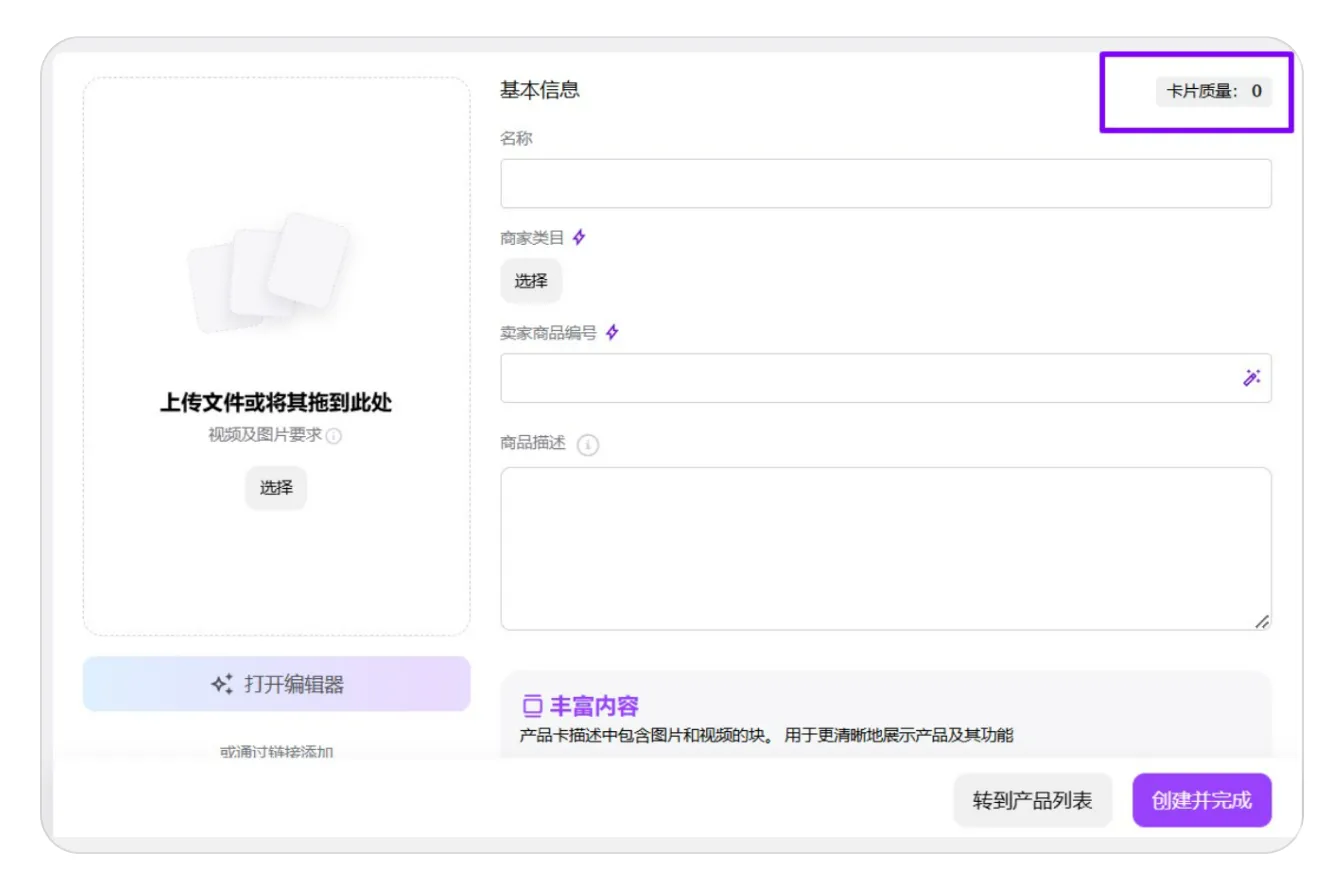The width and height of the screenshot is (1344, 890).
Task: Click the resize handle of 商品描述 box
Action: [1262, 621]
